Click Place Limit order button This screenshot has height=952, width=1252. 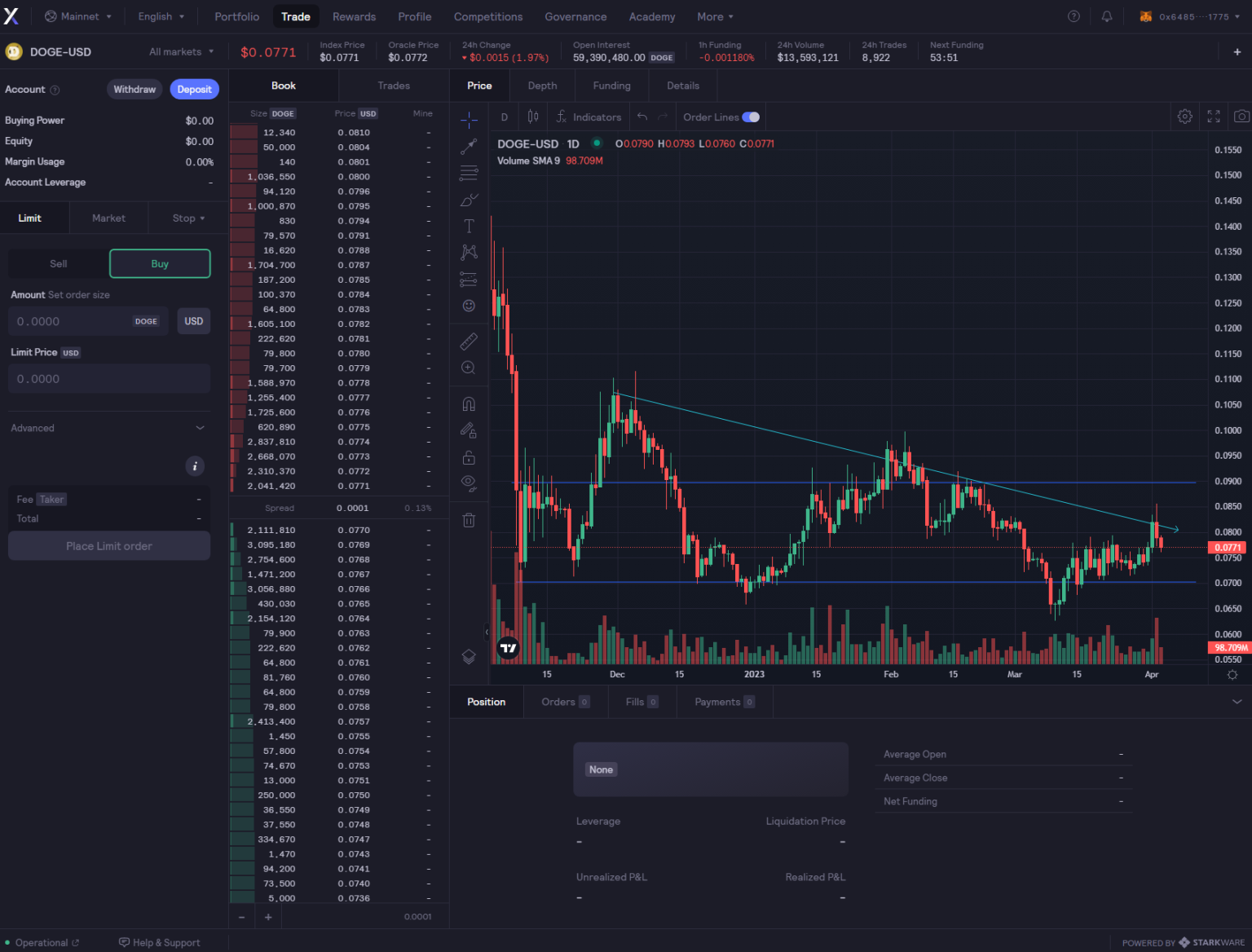tap(109, 546)
